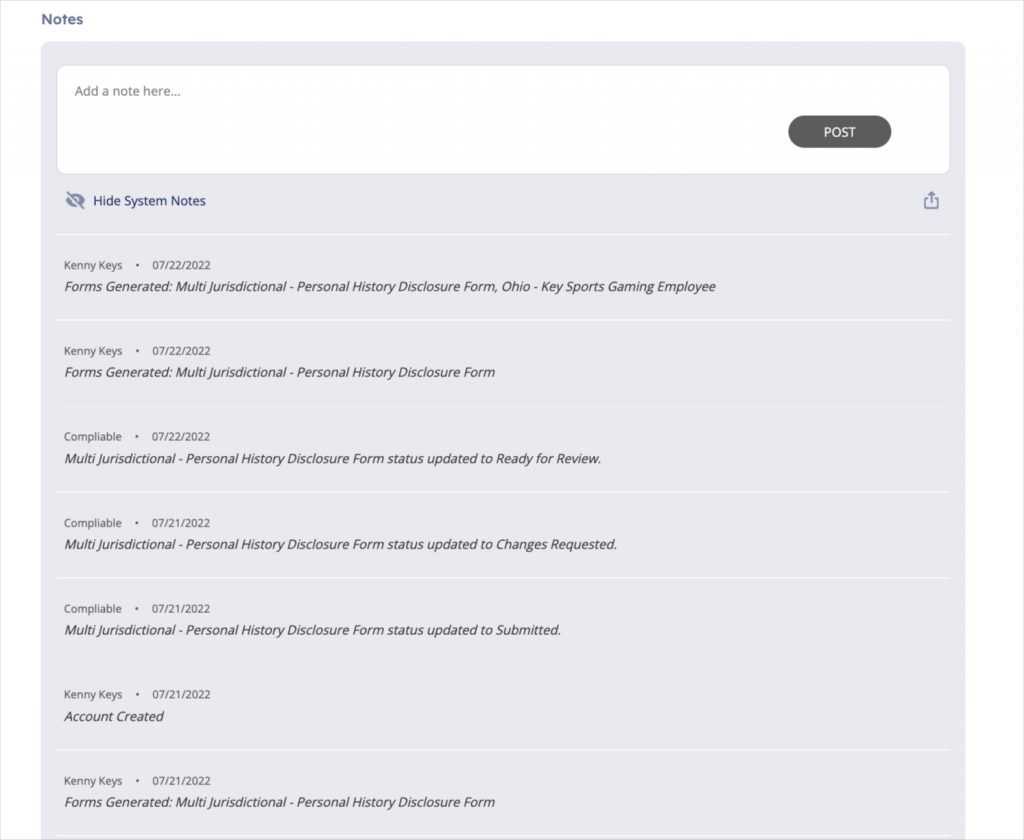The width and height of the screenshot is (1024, 840).
Task: Click Compliable author on Ready for Review note
Action: tap(93, 436)
